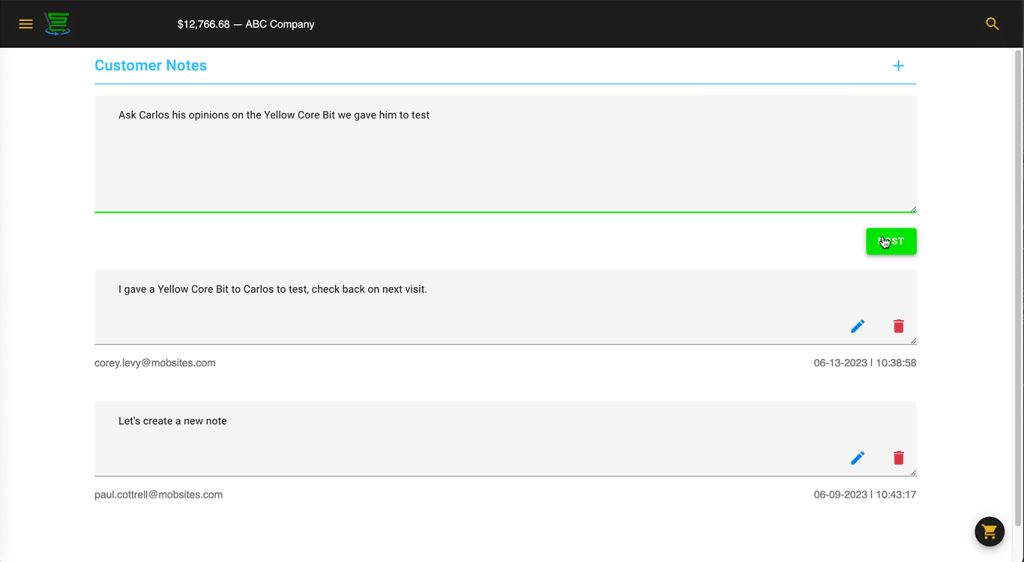Screen dimensions: 1024x562
Task: Edit the "Let's create a new note" entry
Action: 857,458
